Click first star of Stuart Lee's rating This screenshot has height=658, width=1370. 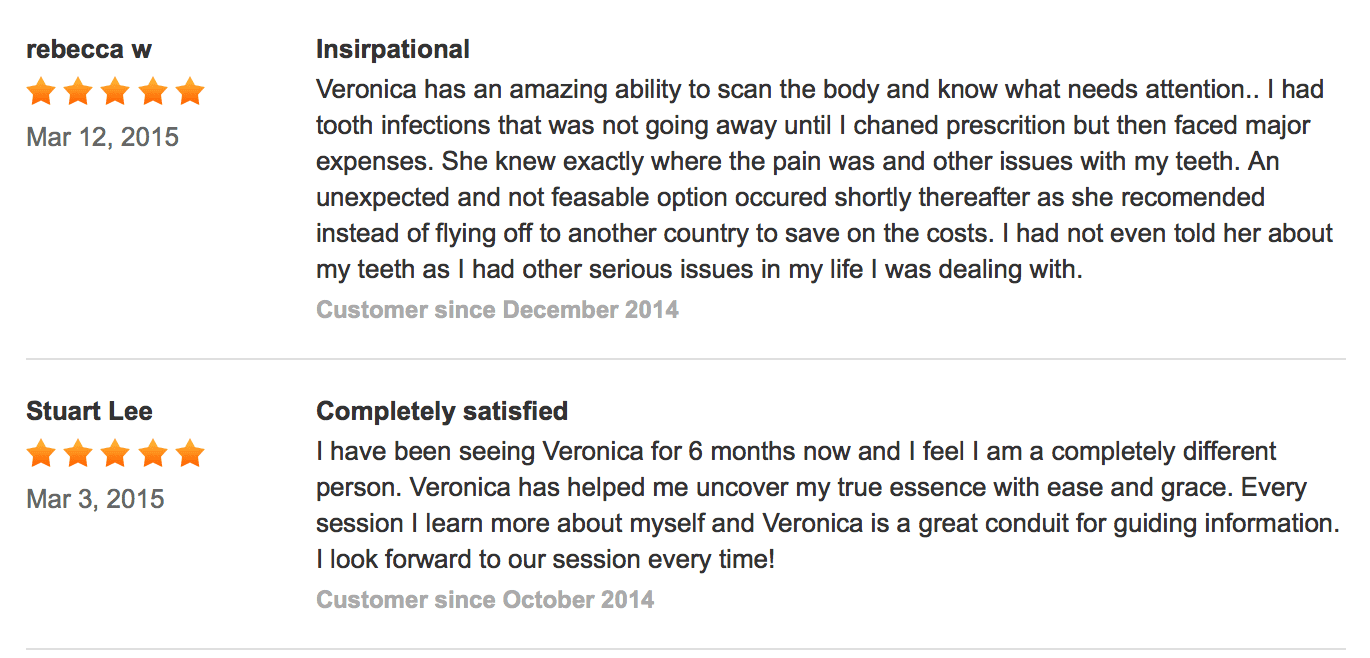41,455
